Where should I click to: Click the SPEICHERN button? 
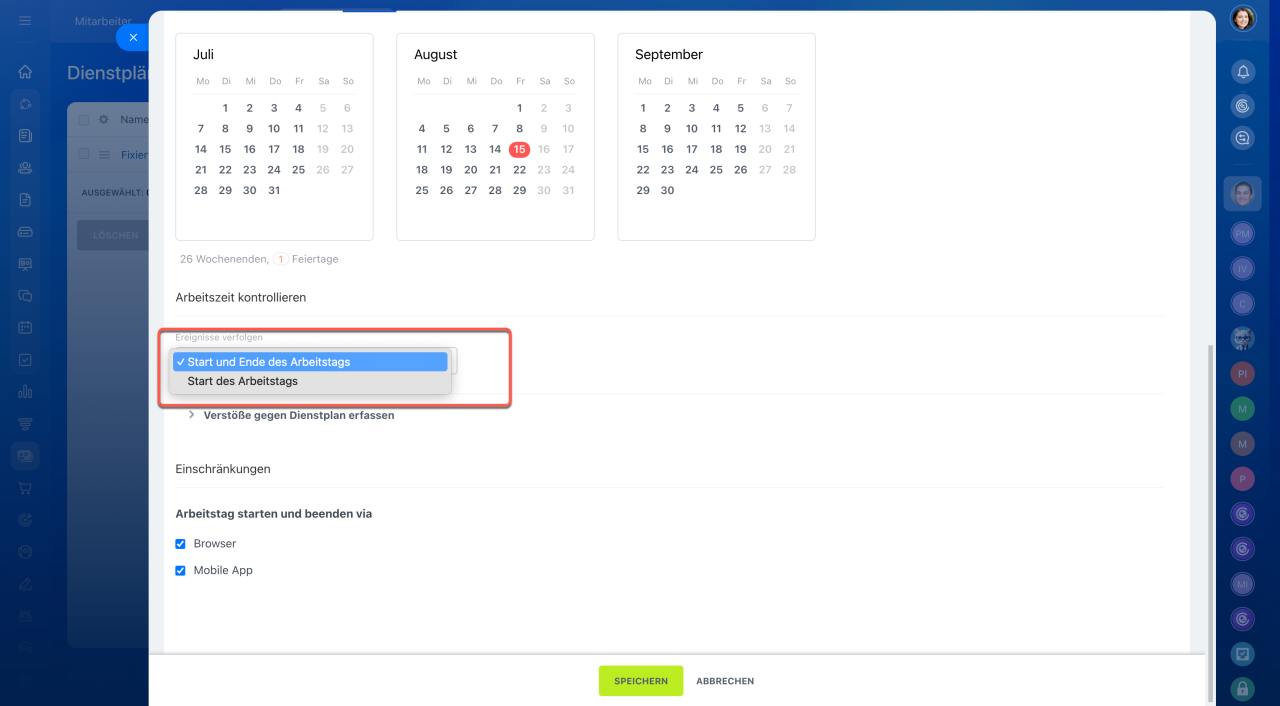(641, 681)
